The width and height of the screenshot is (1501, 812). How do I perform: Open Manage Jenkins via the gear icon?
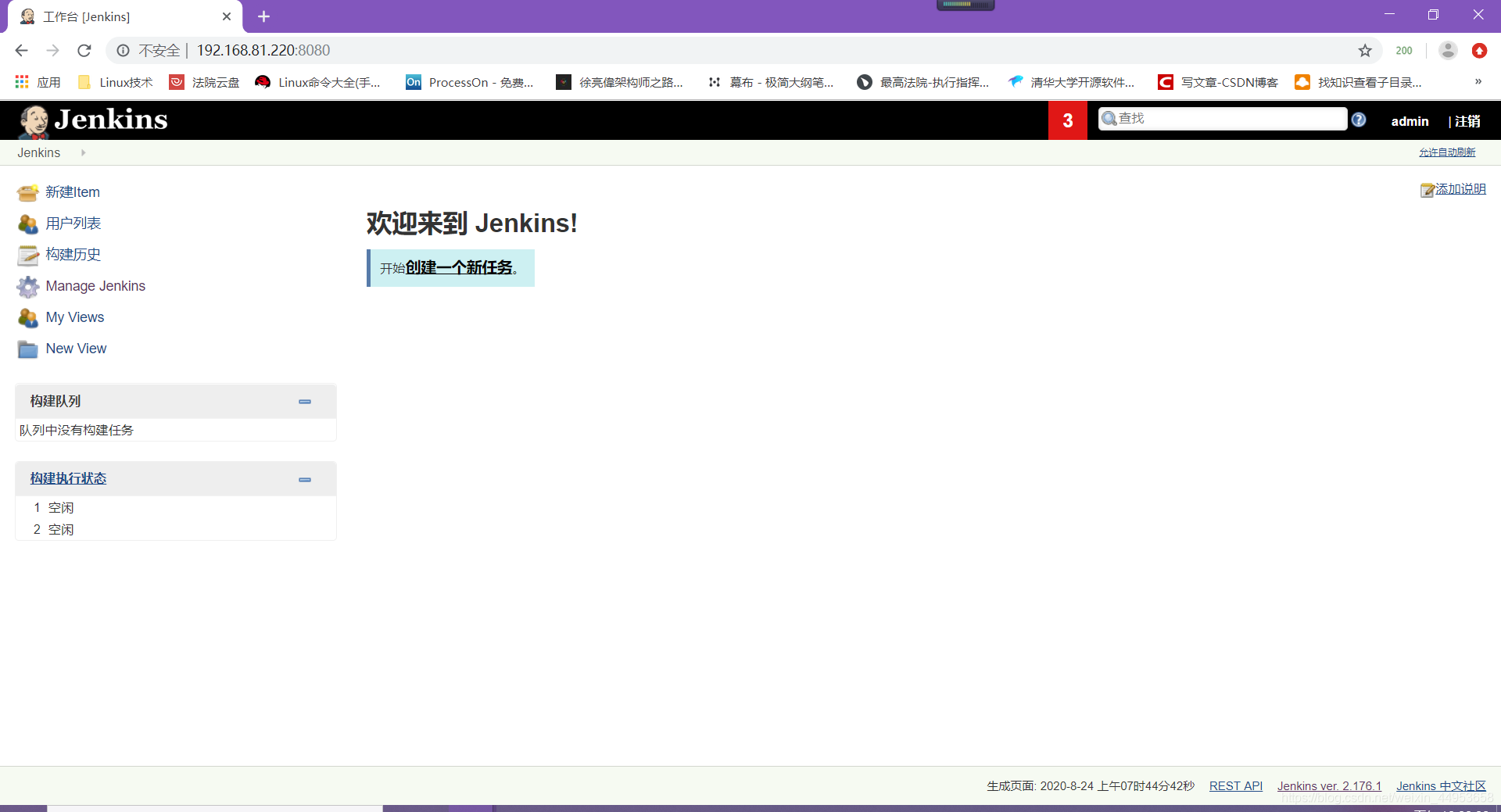[x=27, y=287]
